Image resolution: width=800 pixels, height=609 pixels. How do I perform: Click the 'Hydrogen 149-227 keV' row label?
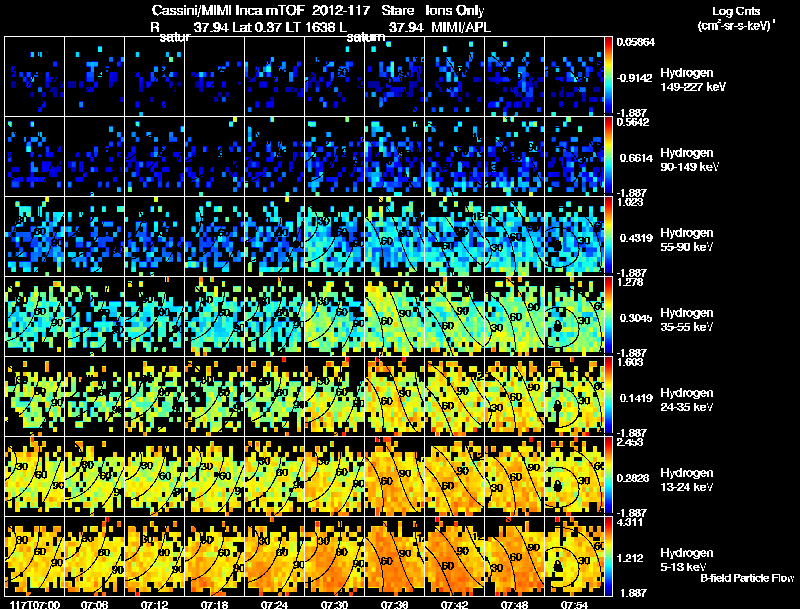coord(693,80)
